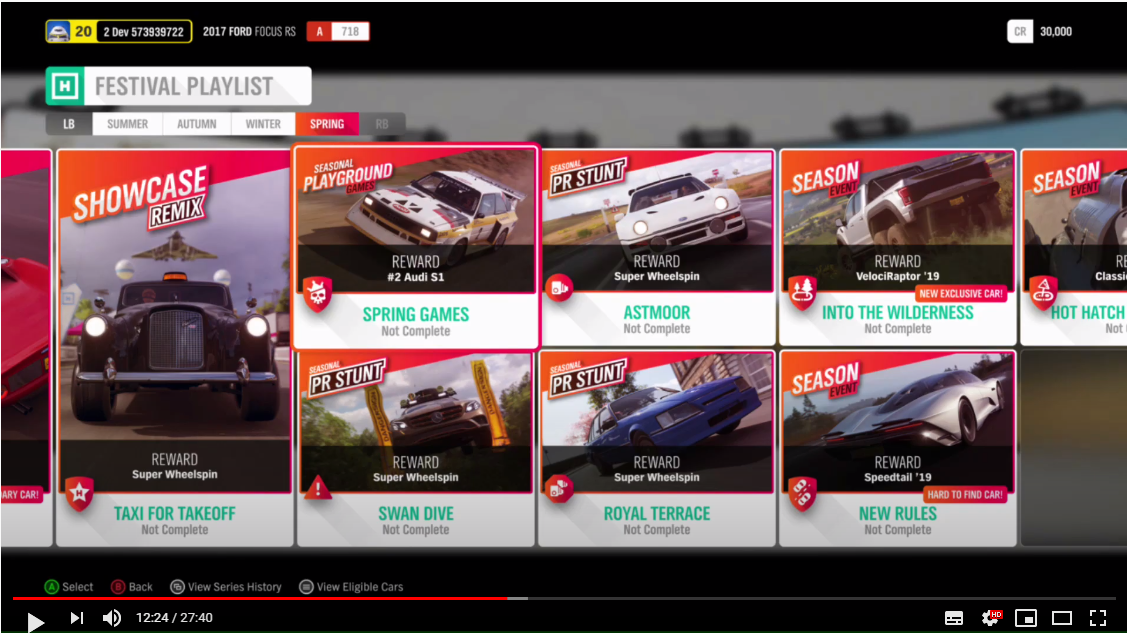Image resolution: width=1127 pixels, height=633 pixels.
Task: Open video quality settings gear
Action: (x=990, y=618)
